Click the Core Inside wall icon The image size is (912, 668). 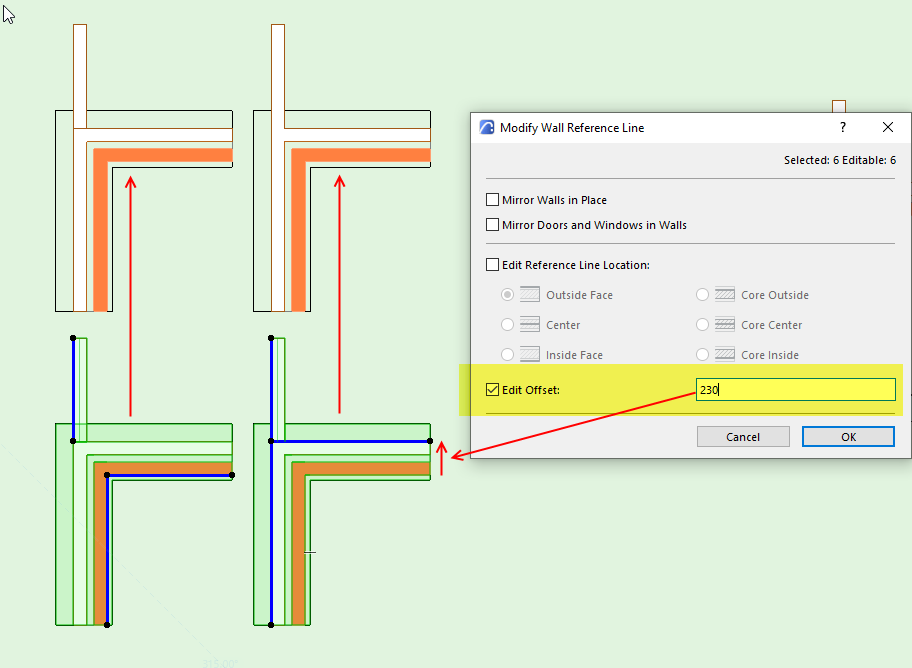[x=724, y=354]
